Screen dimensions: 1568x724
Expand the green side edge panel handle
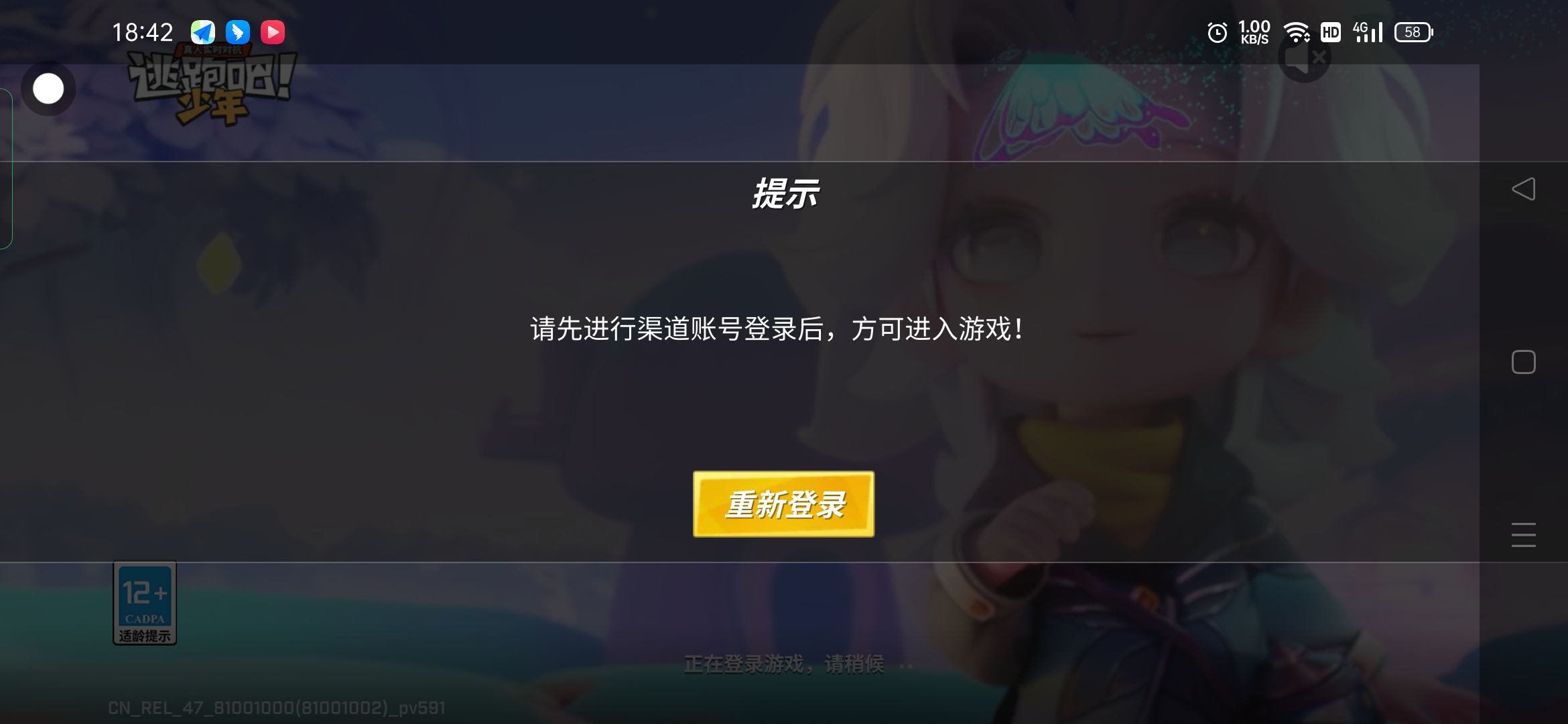[6, 168]
